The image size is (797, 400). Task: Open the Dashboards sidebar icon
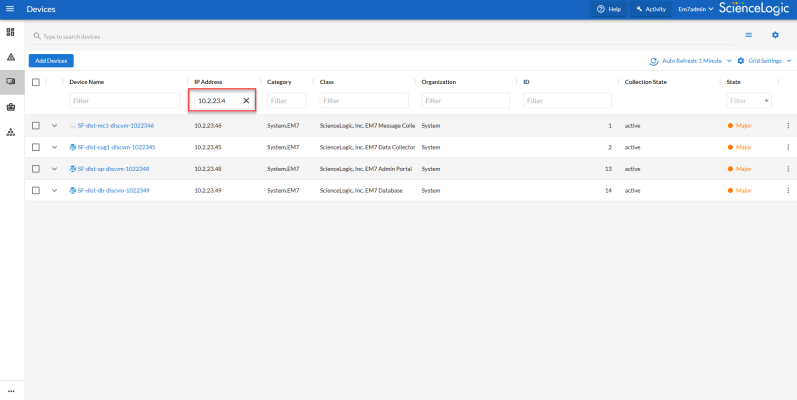click(11, 33)
